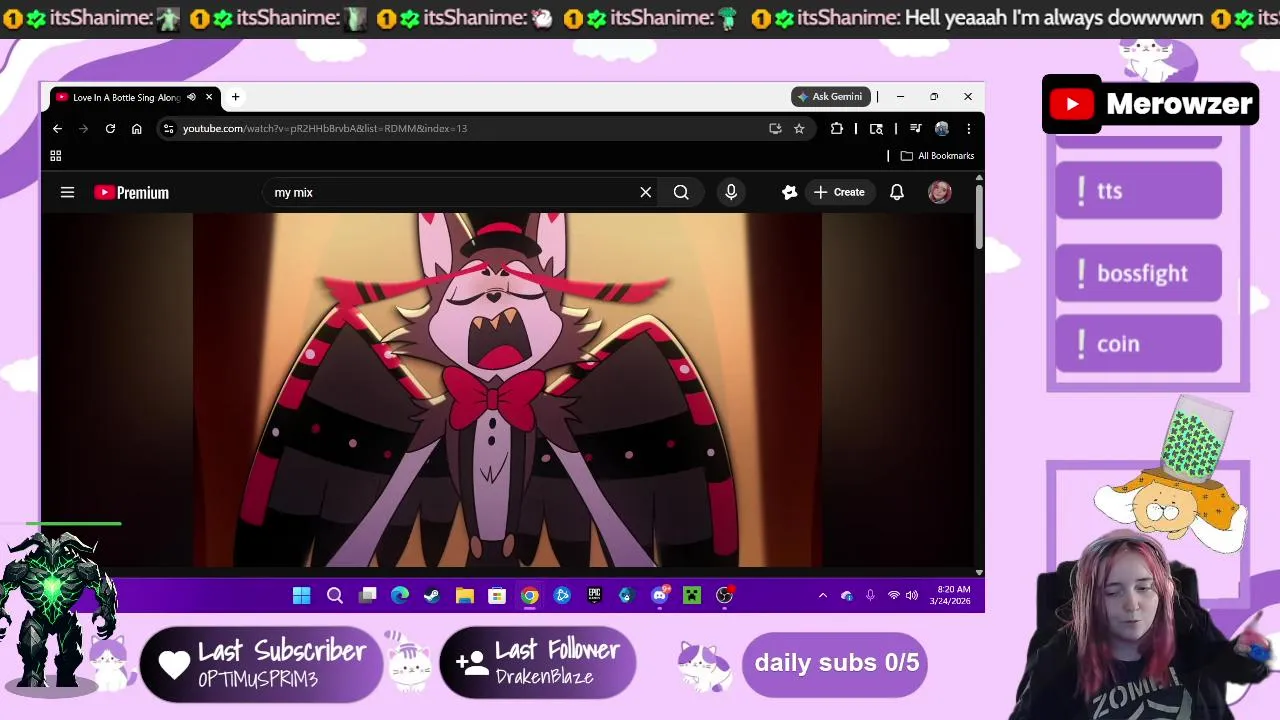
Task: Go back in Chrome
Action: click(x=57, y=128)
